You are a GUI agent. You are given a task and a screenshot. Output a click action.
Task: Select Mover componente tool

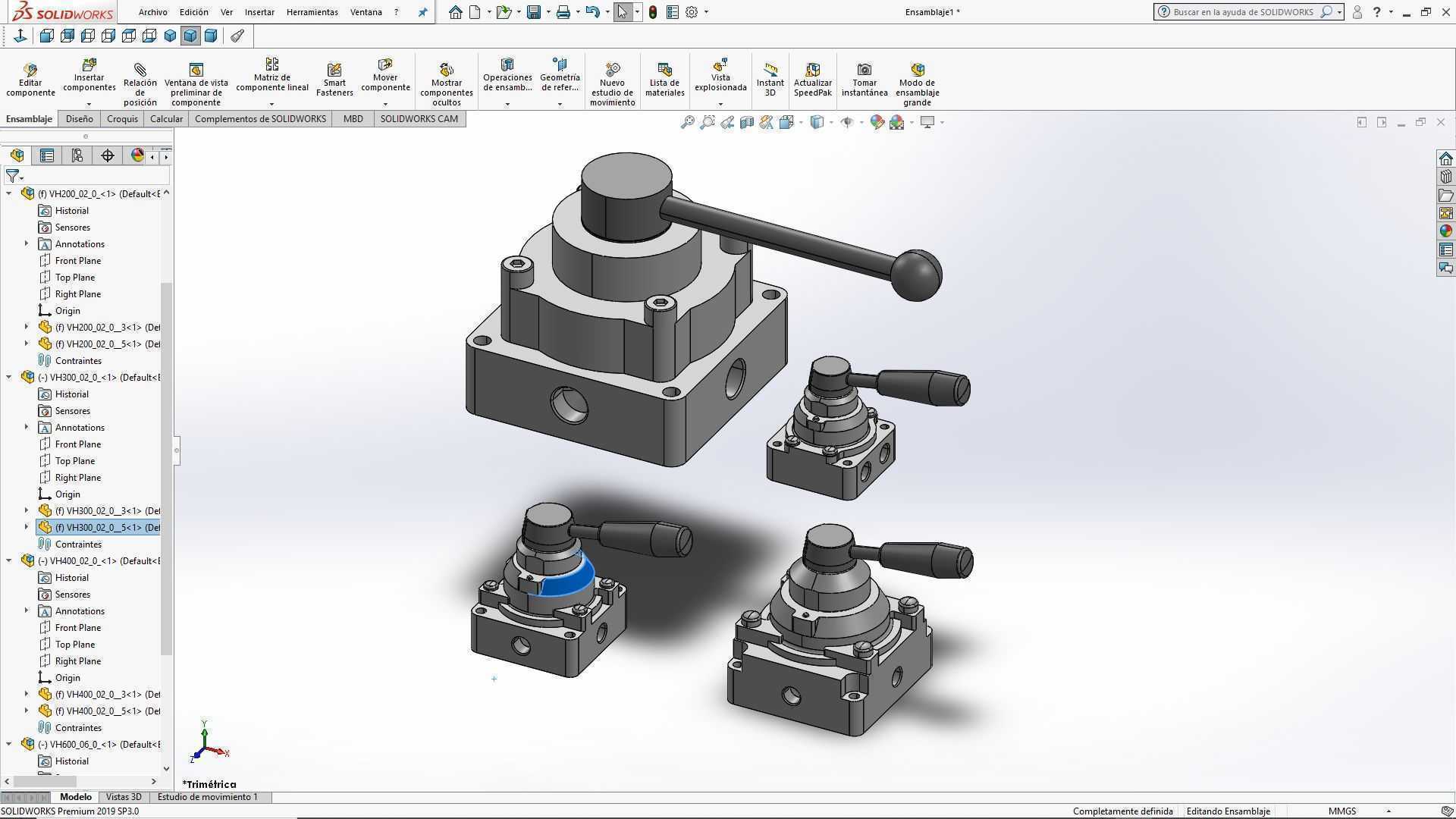pos(385,75)
